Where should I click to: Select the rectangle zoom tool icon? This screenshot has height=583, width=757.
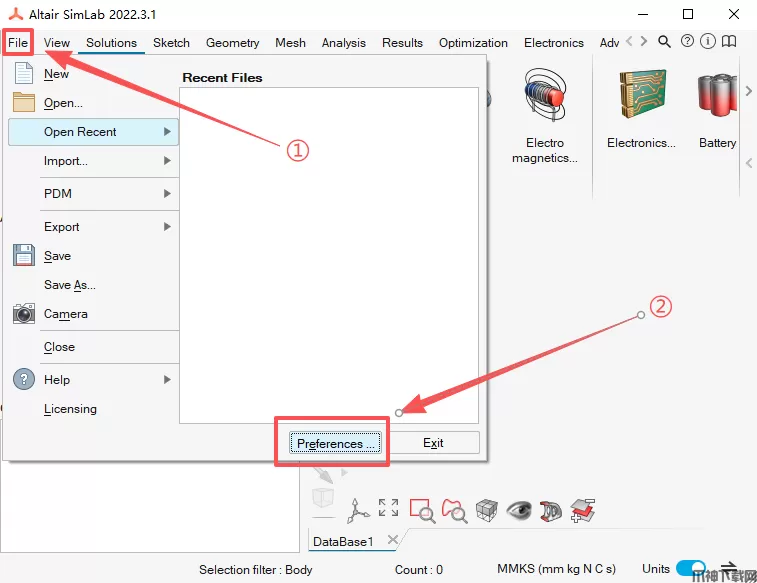(x=422, y=511)
